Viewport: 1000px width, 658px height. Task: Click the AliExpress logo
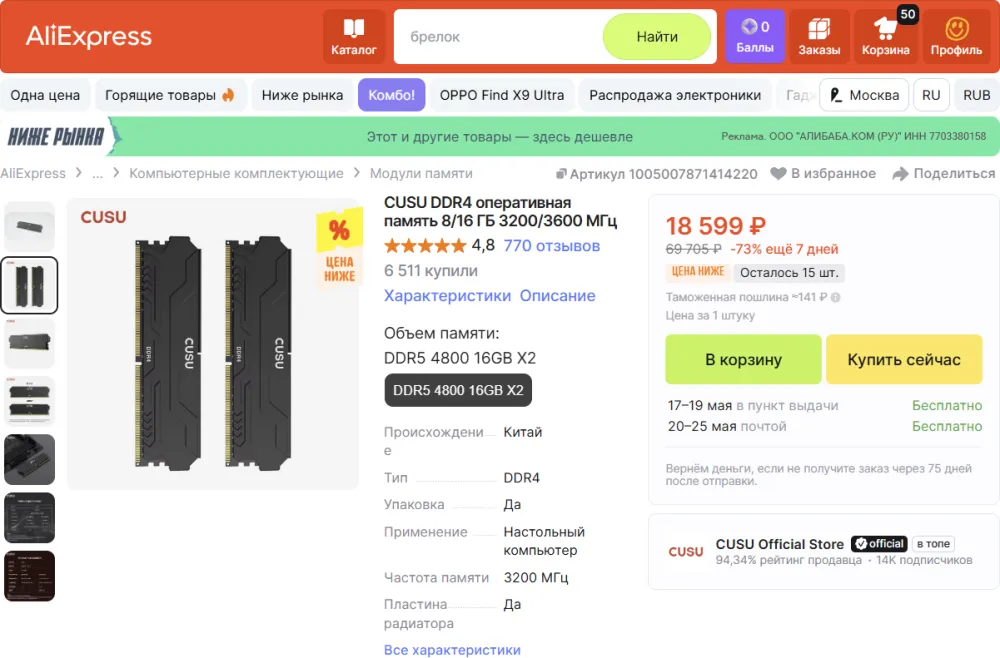(x=89, y=36)
